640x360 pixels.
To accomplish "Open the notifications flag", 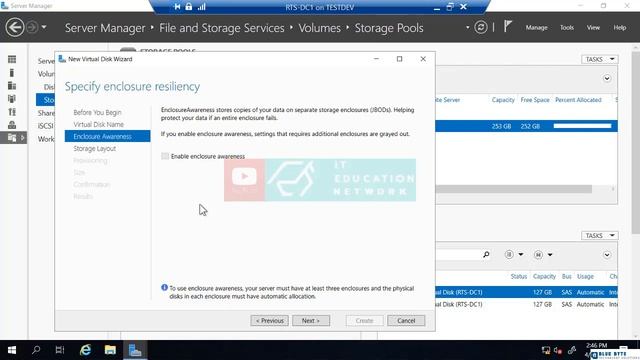I will tap(507, 27).
